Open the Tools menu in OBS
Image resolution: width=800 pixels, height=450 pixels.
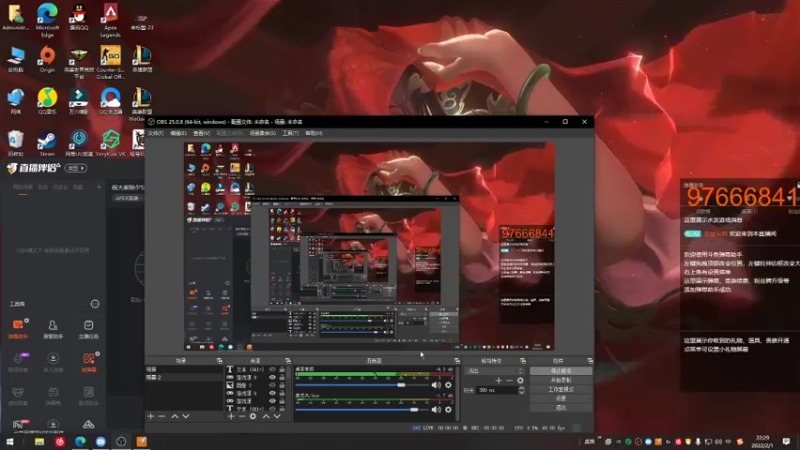pyautogui.click(x=290, y=133)
